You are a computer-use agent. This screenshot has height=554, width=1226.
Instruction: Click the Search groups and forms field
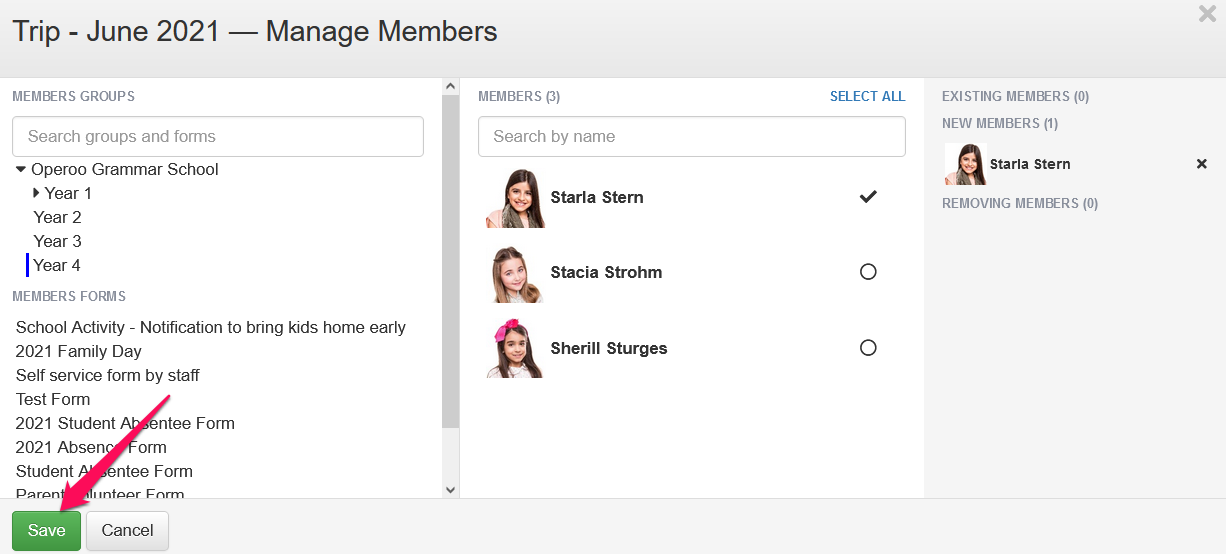coord(218,137)
